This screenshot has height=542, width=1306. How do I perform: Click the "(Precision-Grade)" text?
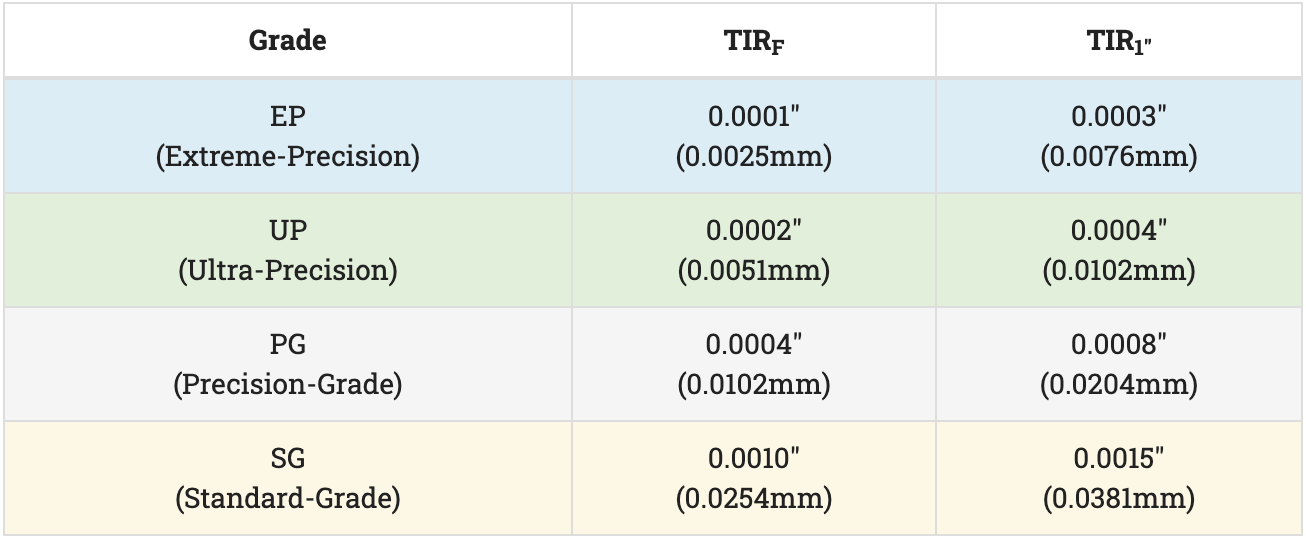tap(287, 384)
